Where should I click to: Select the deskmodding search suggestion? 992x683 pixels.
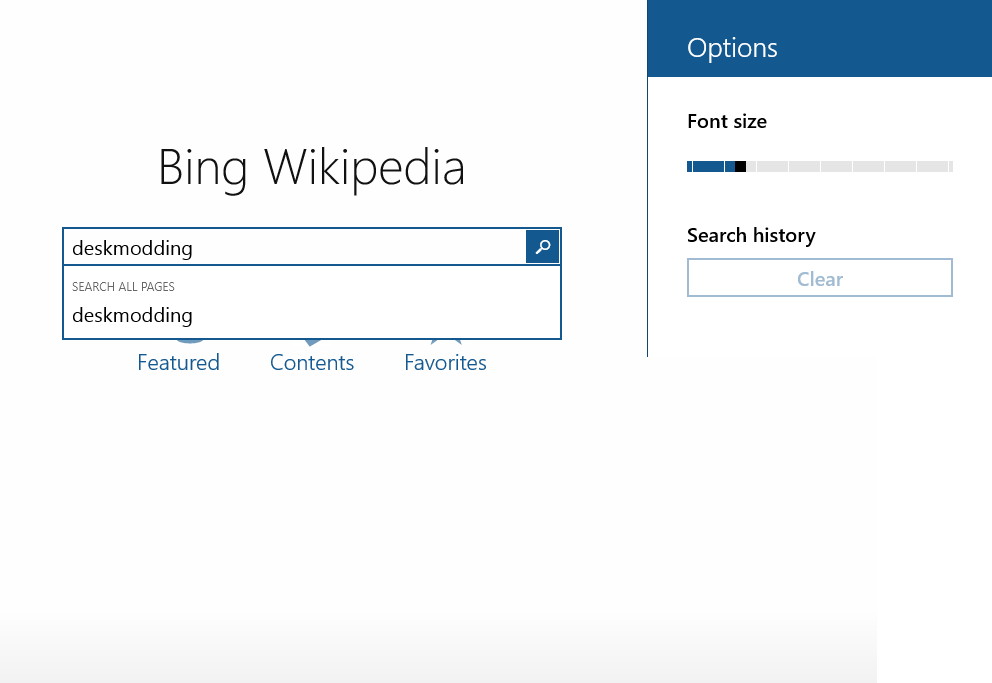pos(132,315)
